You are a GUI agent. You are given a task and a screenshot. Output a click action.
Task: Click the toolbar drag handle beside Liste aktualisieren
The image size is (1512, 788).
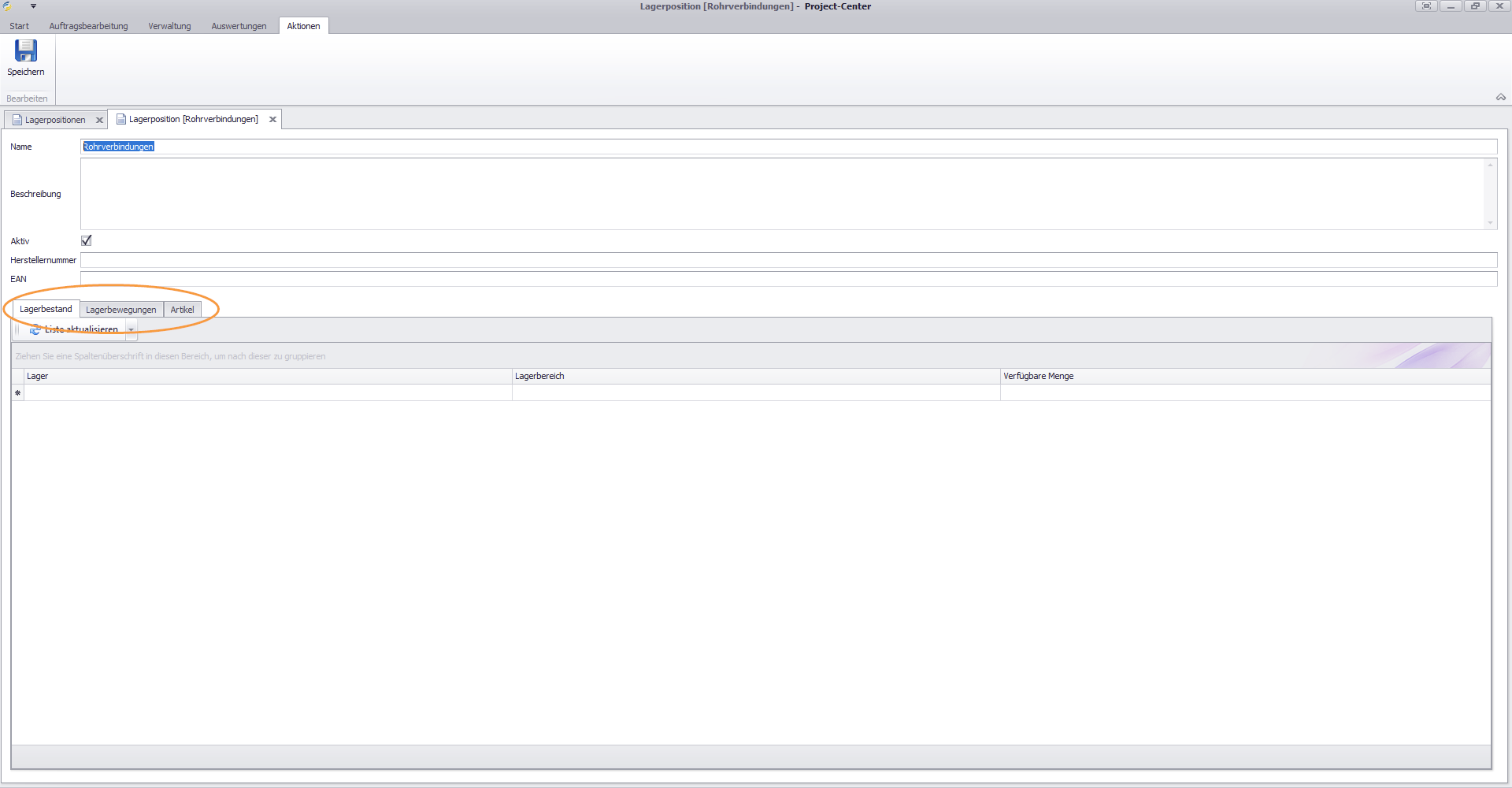tap(17, 329)
